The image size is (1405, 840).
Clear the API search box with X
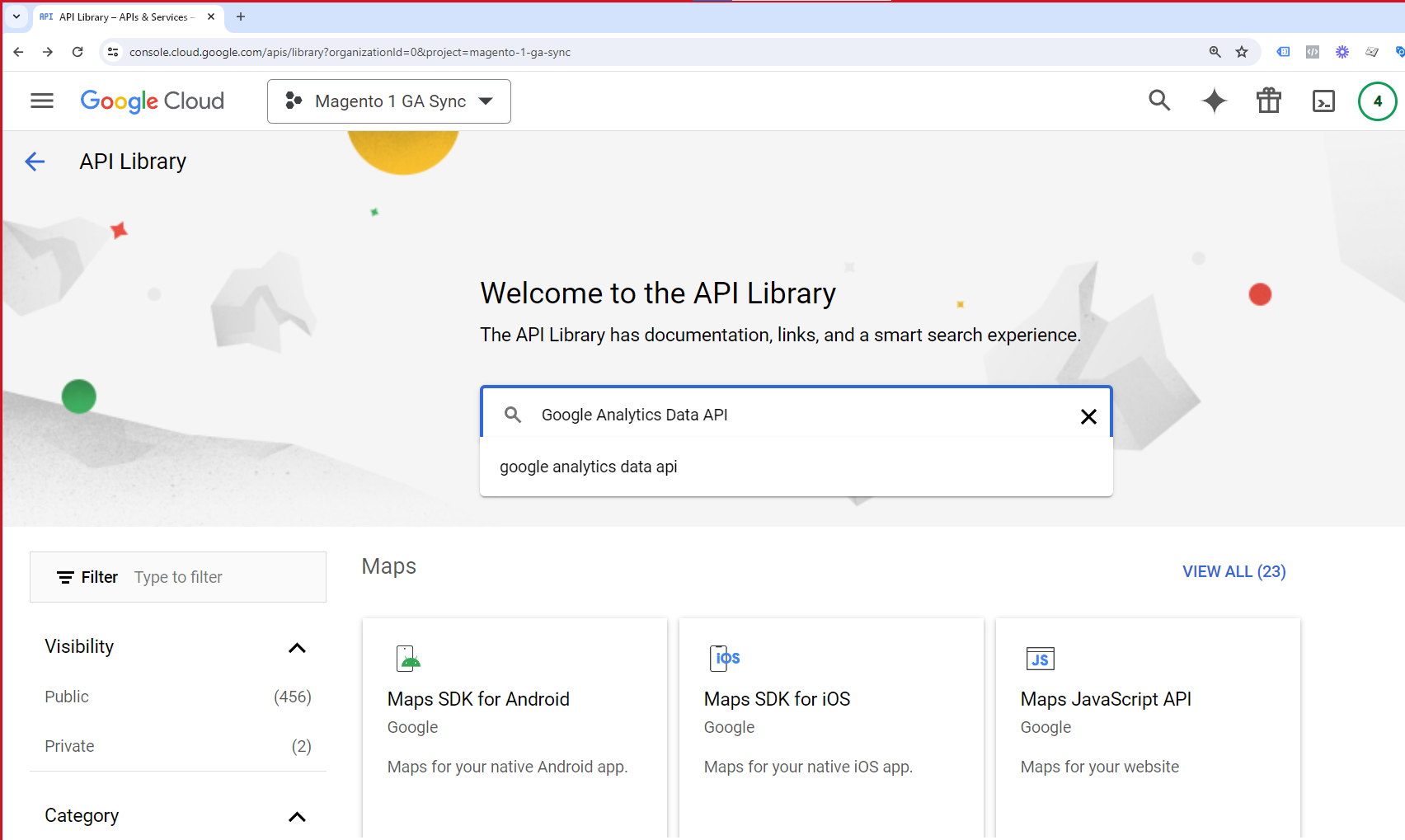click(1088, 416)
